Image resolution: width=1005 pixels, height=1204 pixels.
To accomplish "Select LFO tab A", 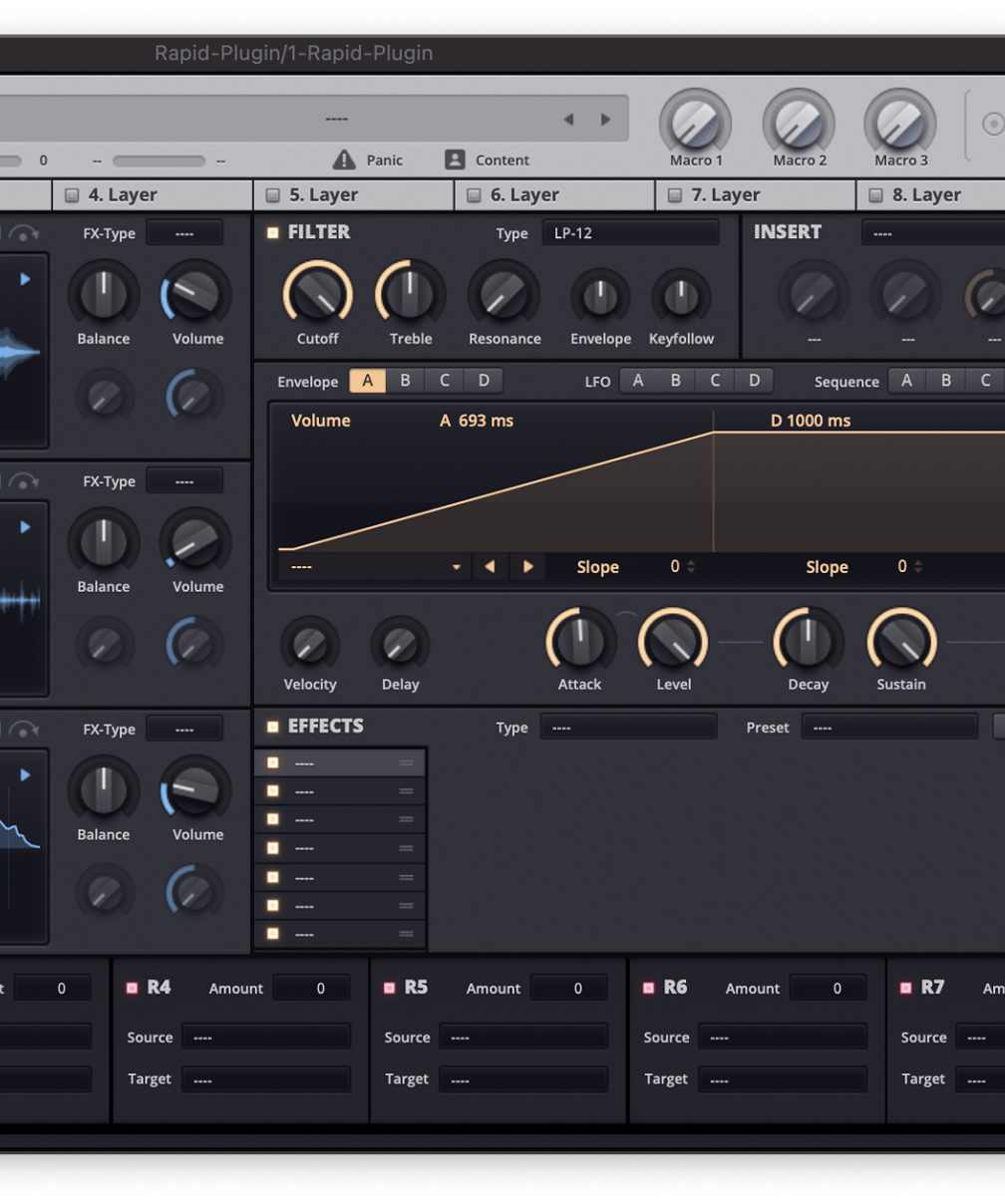I will pos(638,381).
